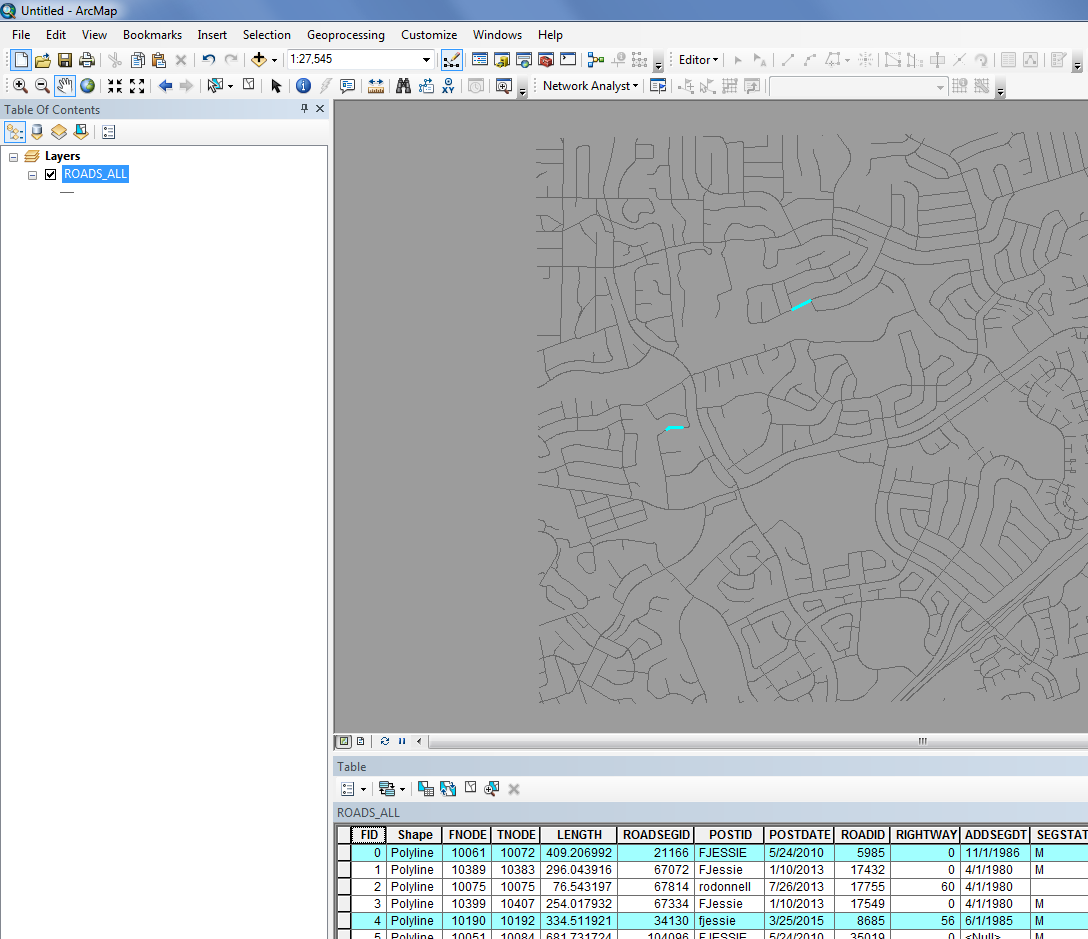
Task: Switch to List By Source view
Action: 37,132
